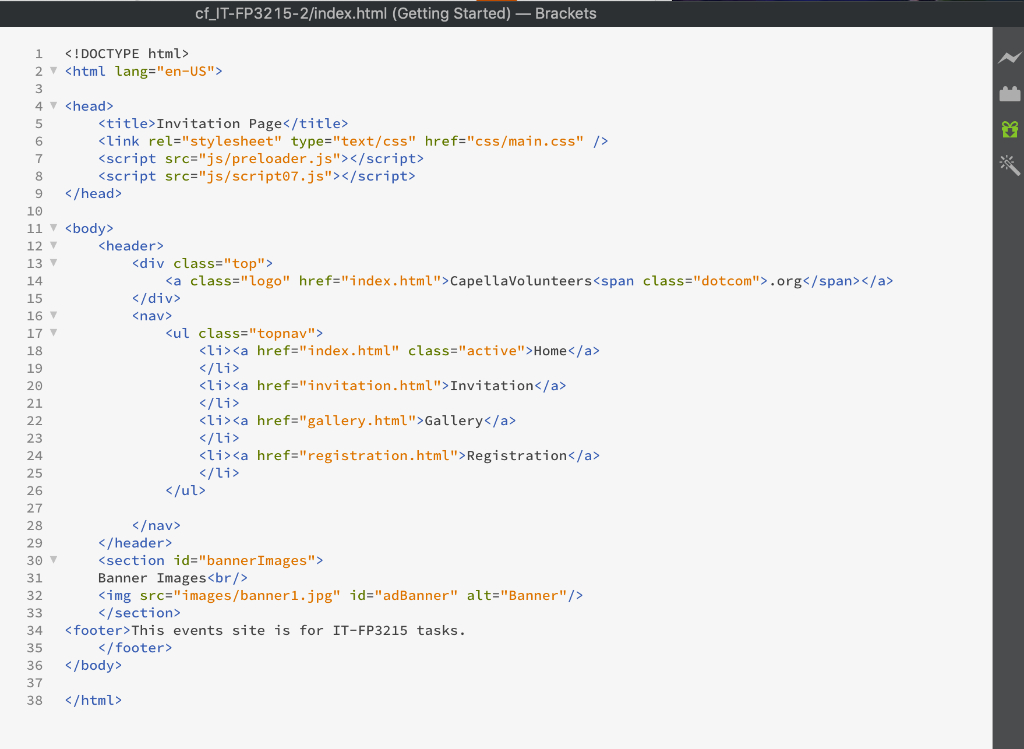
Task: Click the "<!DOCTYPE html>" declaration
Action: click(127, 54)
